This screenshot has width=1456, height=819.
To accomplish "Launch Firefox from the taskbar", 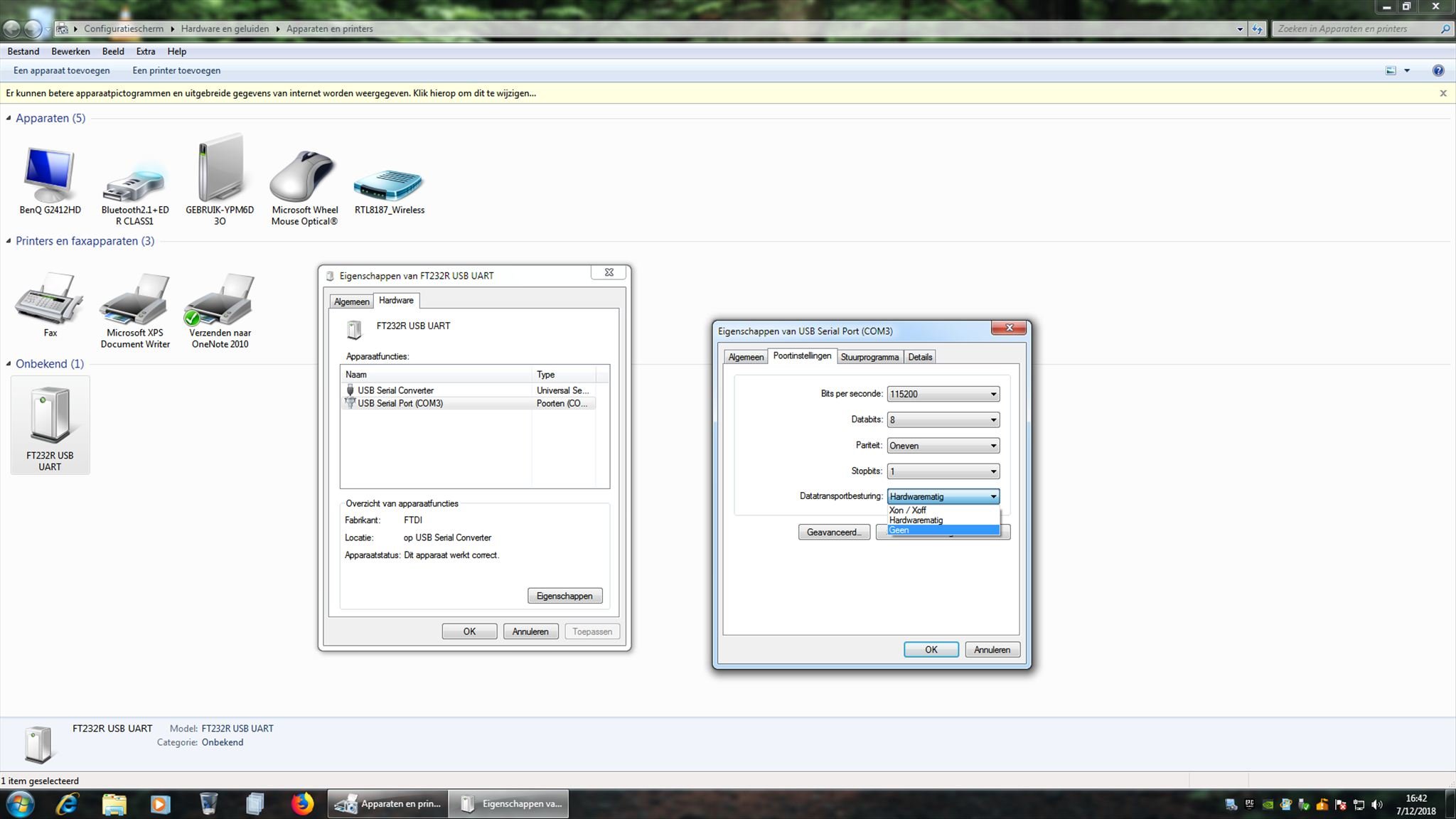I will pos(303,804).
